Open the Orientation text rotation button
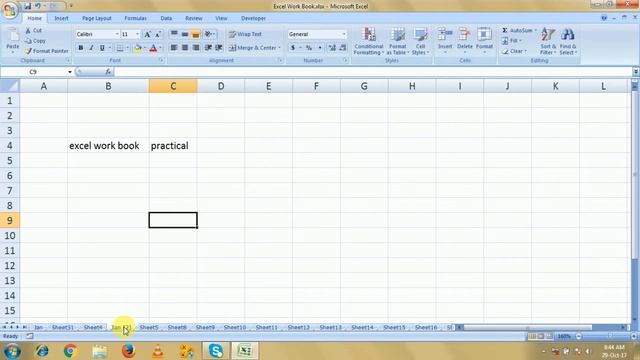Image resolution: width=640 pixels, height=360 pixels. 209,34
